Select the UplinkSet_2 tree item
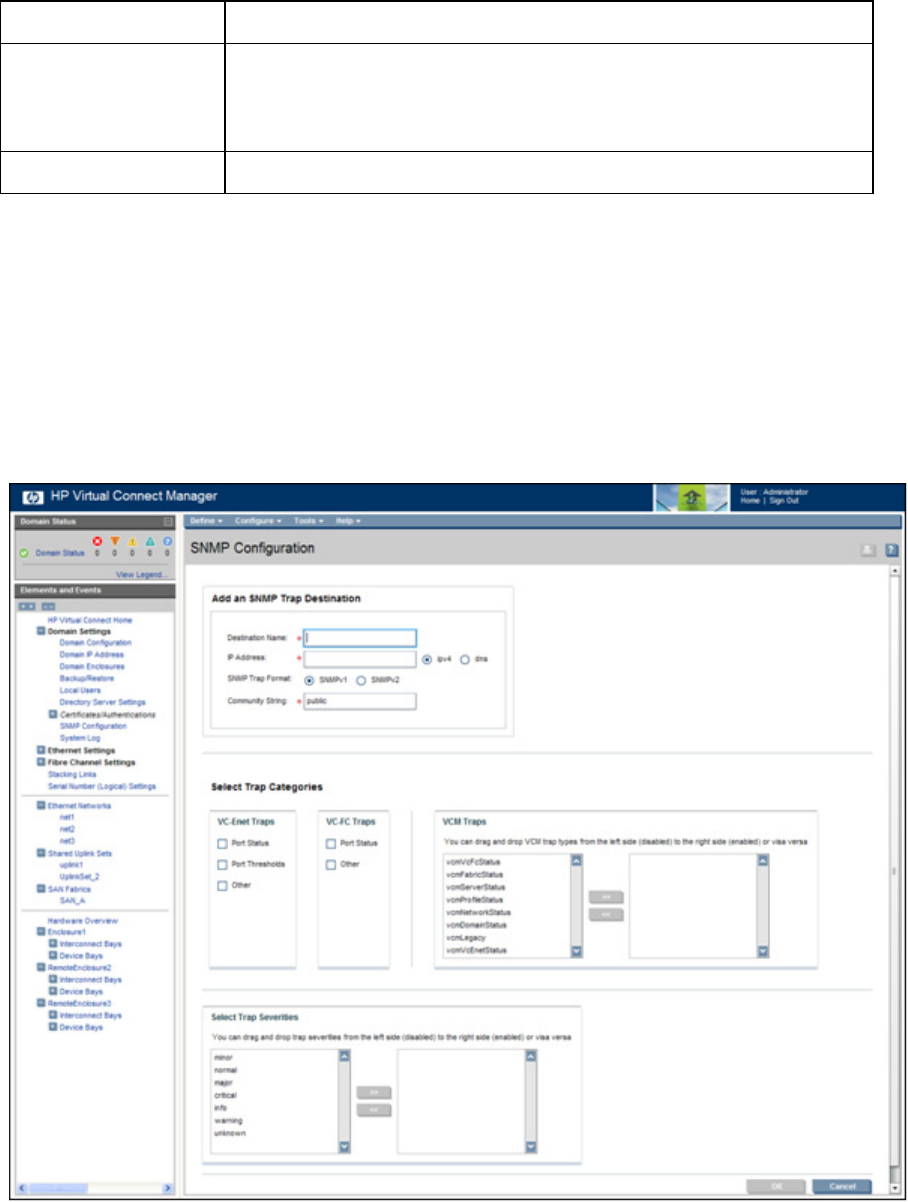The width and height of the screenshot is (908, 1202). [80, 877]
